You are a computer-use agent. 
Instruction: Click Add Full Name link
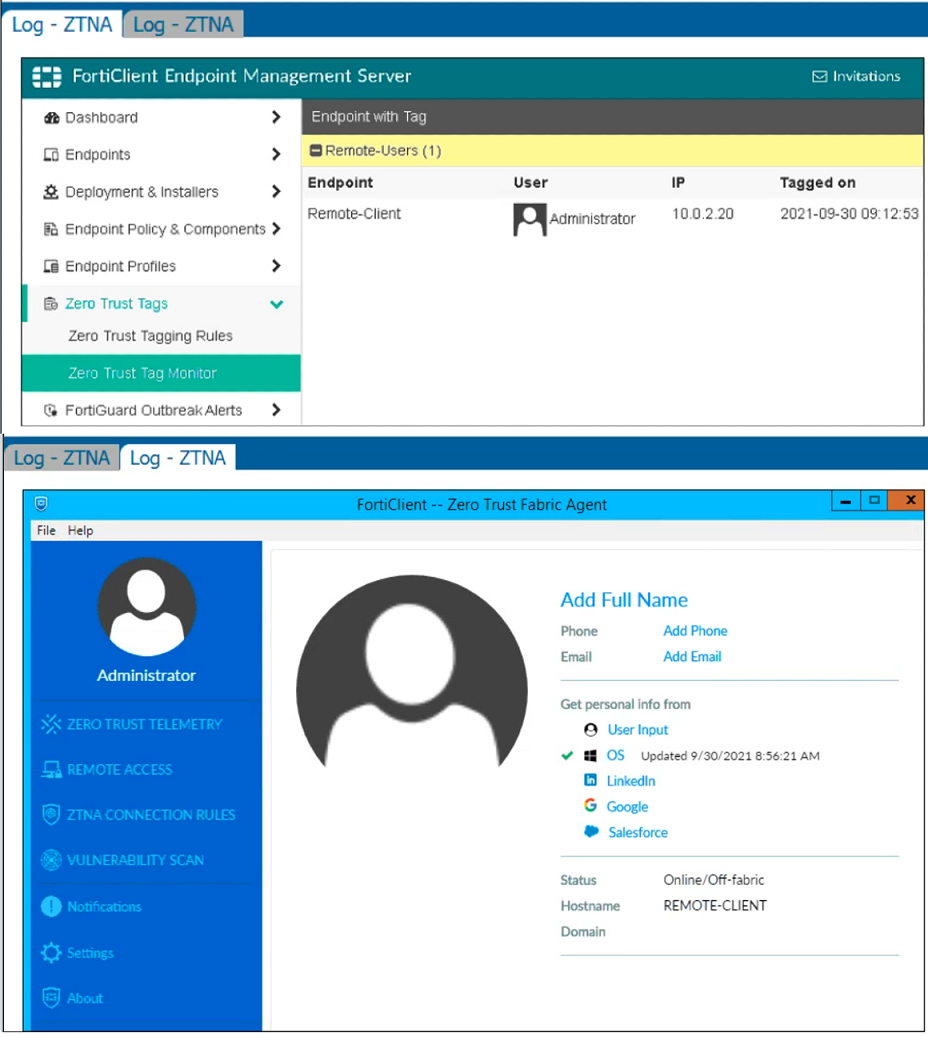pyautogui.click(x=624, y=600)
